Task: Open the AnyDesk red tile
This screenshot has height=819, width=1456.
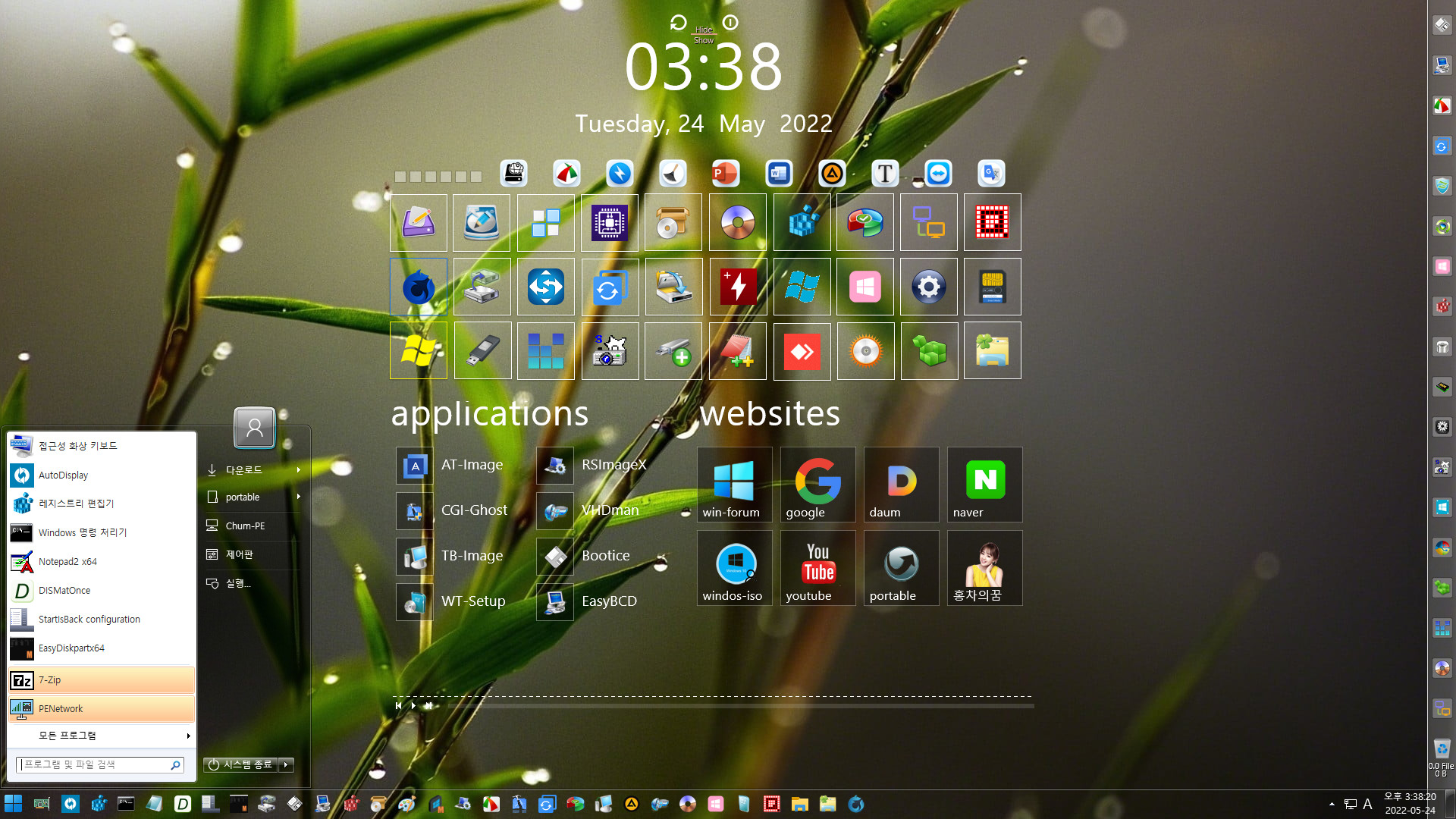Action: [x=802, y=351]
